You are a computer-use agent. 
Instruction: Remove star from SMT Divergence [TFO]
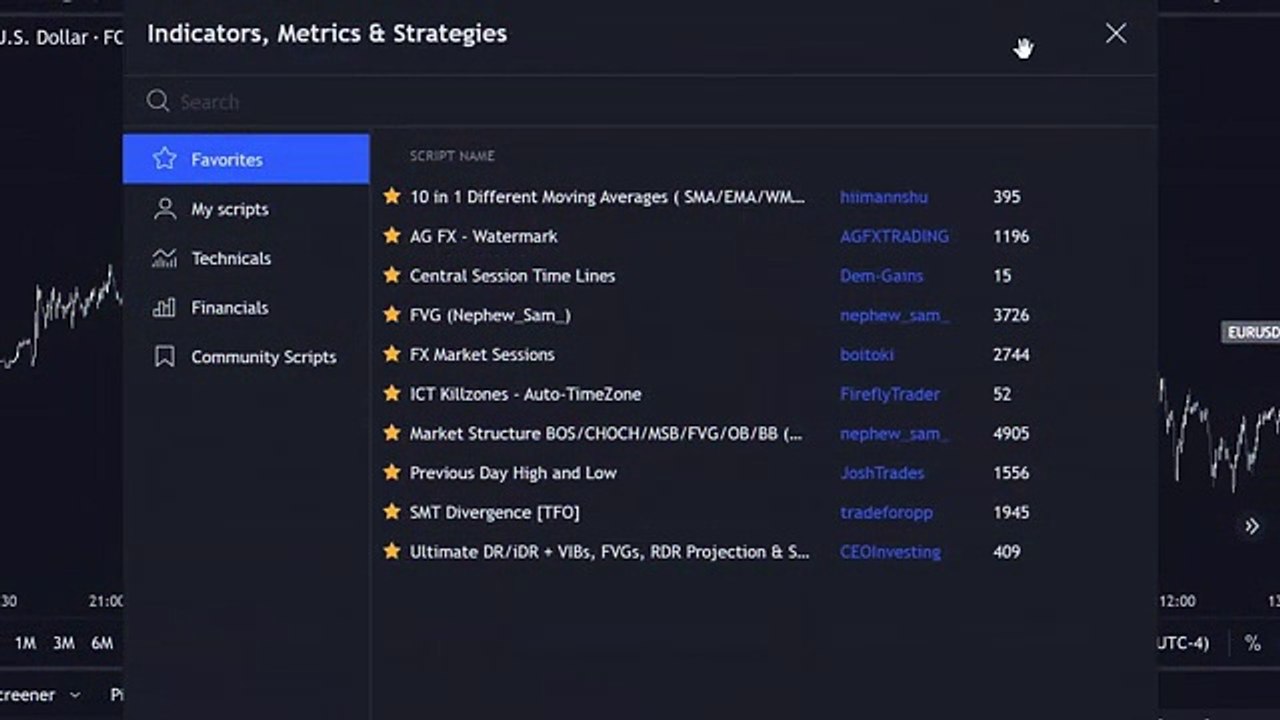point(392,512)
